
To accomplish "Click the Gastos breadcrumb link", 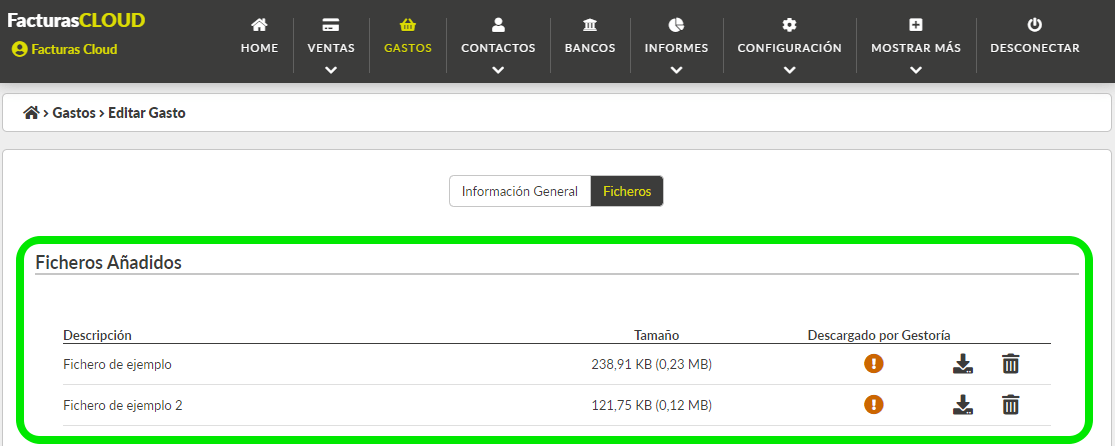I will coord(74,112).
